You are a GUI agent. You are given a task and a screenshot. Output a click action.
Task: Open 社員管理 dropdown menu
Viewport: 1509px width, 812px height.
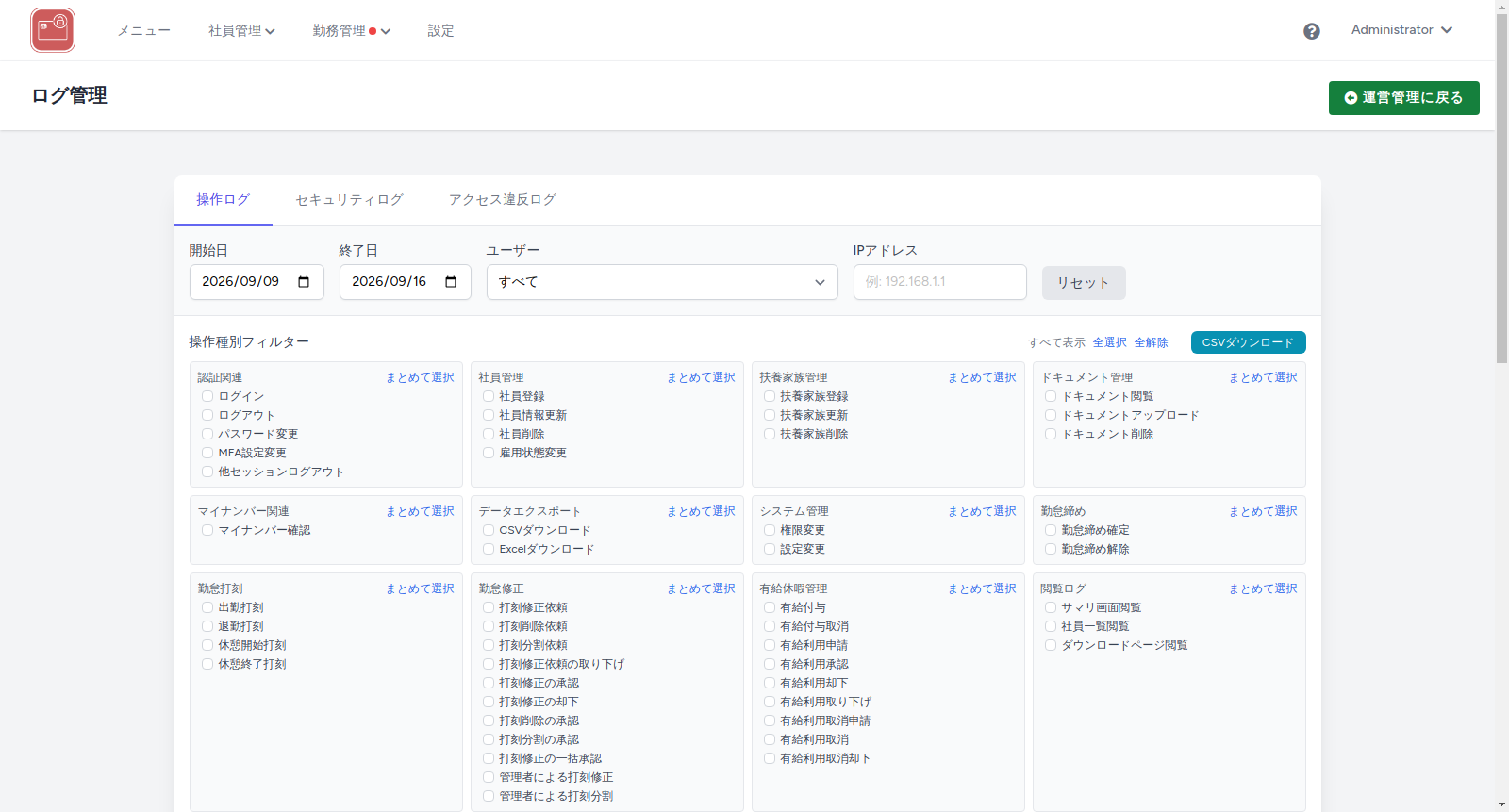point(241,31)
